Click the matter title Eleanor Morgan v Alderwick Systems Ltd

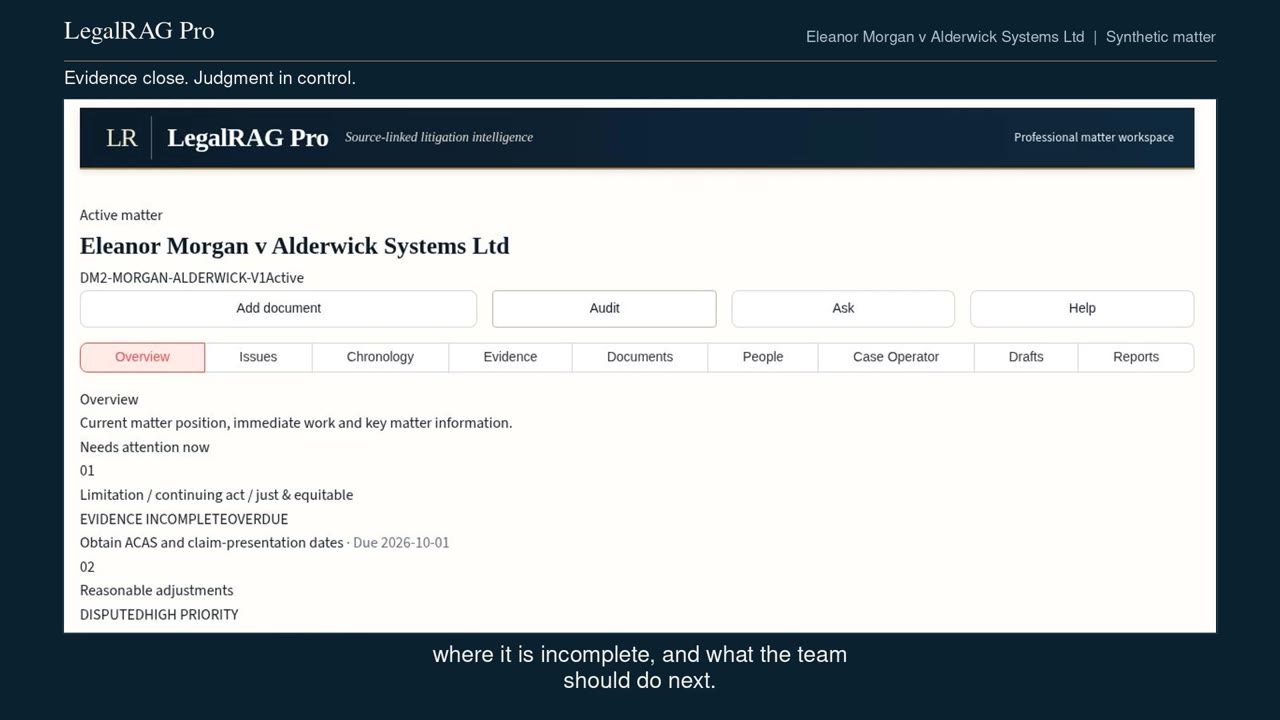tap(294, 246)
